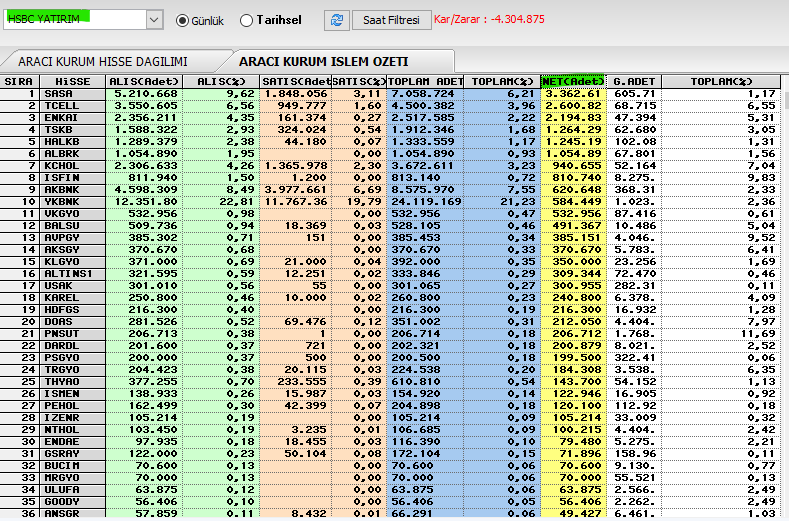Select the HDFGS stock row
Screen dimensions: 789x521
tap(390, 310)
